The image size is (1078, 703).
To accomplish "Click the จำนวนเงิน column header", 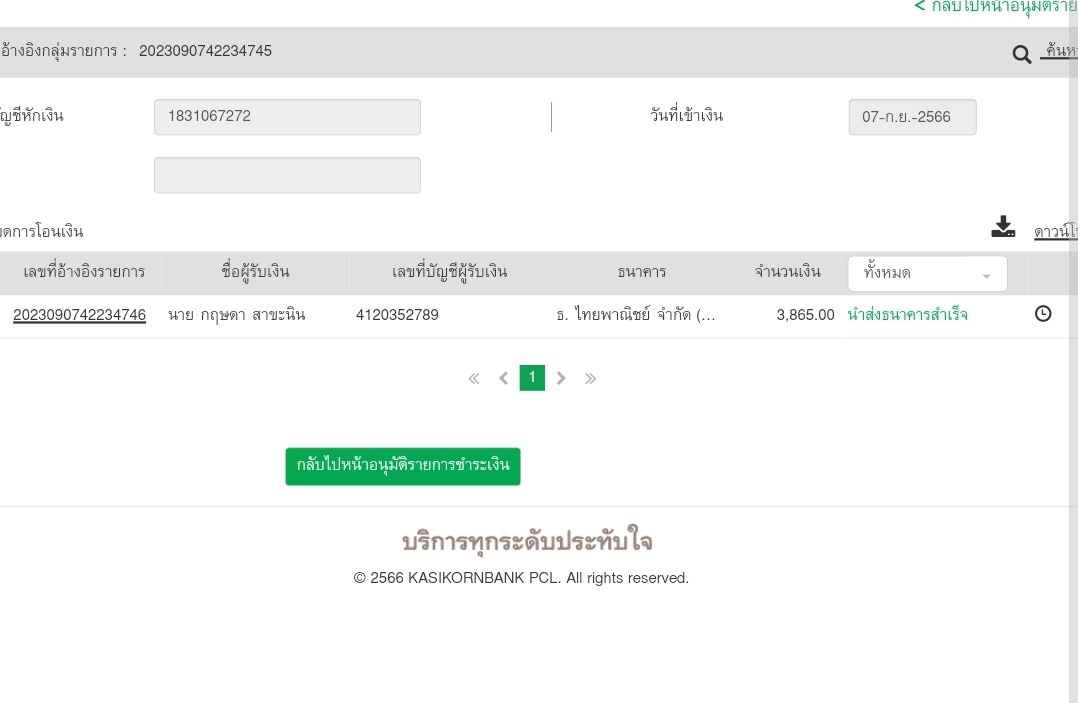I will pyautogui.click(x=788, y=272).
